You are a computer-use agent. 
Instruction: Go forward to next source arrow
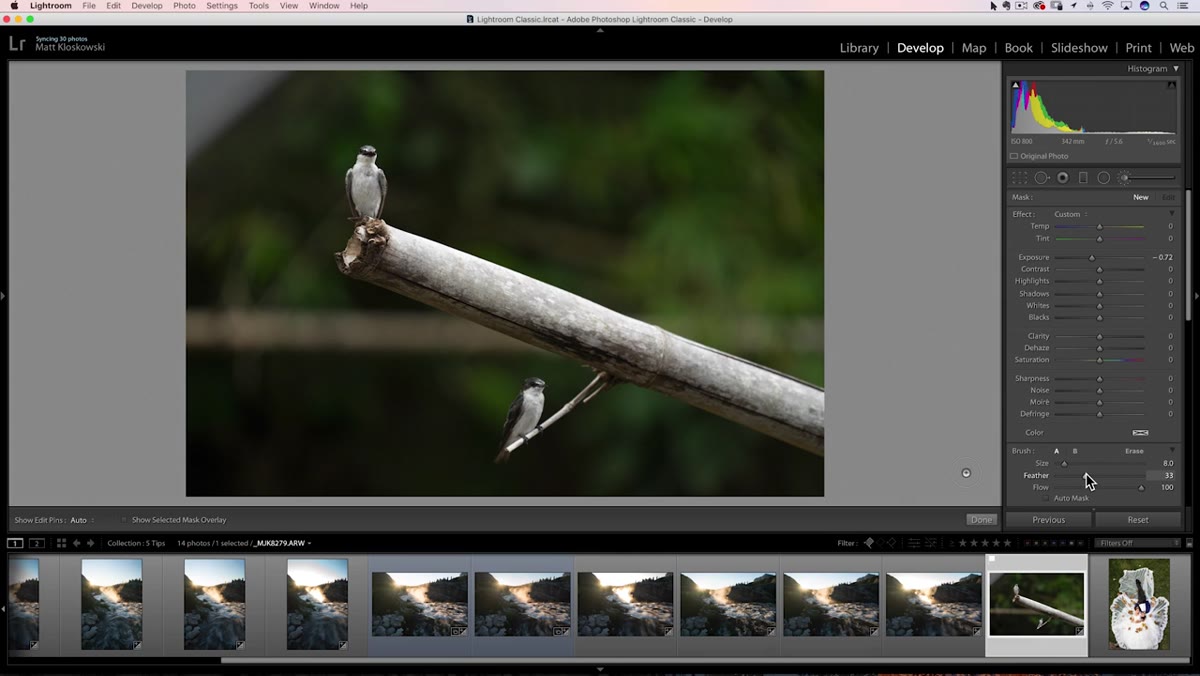90,543
